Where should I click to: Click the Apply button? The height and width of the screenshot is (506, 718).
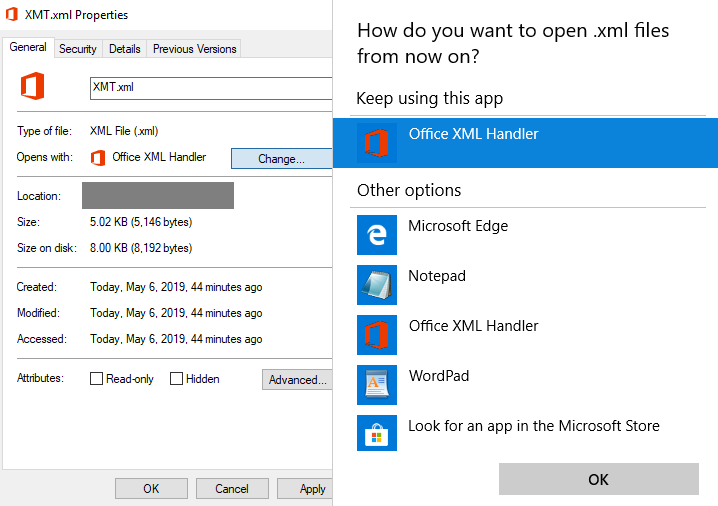306,489
